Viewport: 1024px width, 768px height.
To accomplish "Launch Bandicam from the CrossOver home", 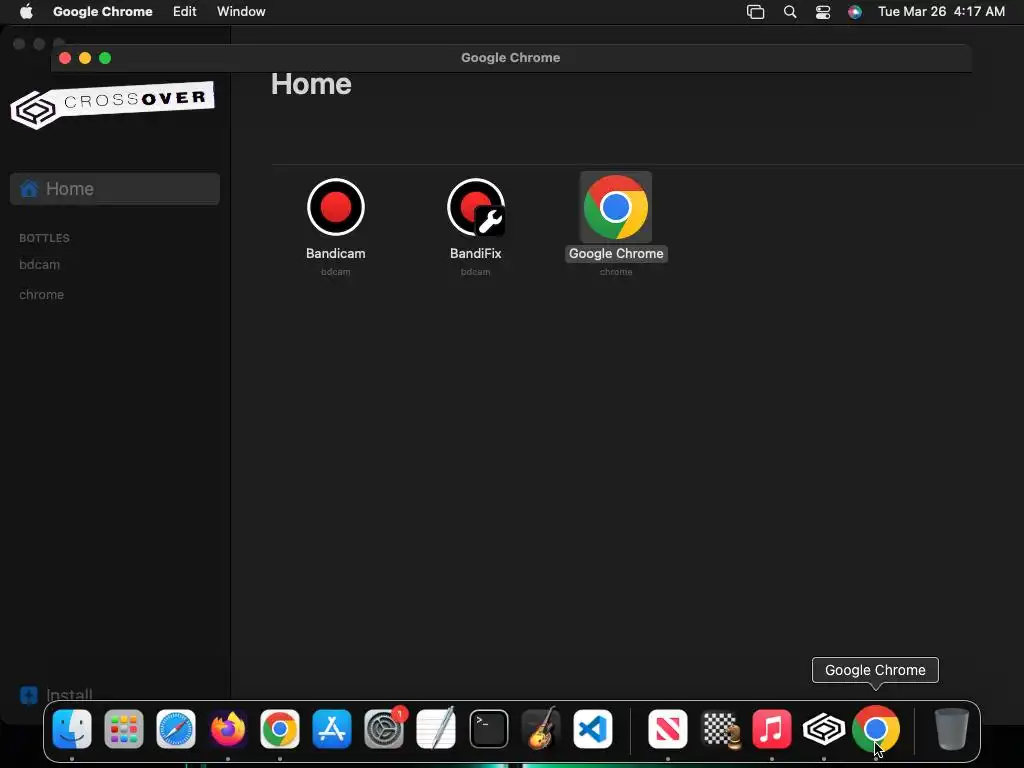I will (x=336, y=207).
